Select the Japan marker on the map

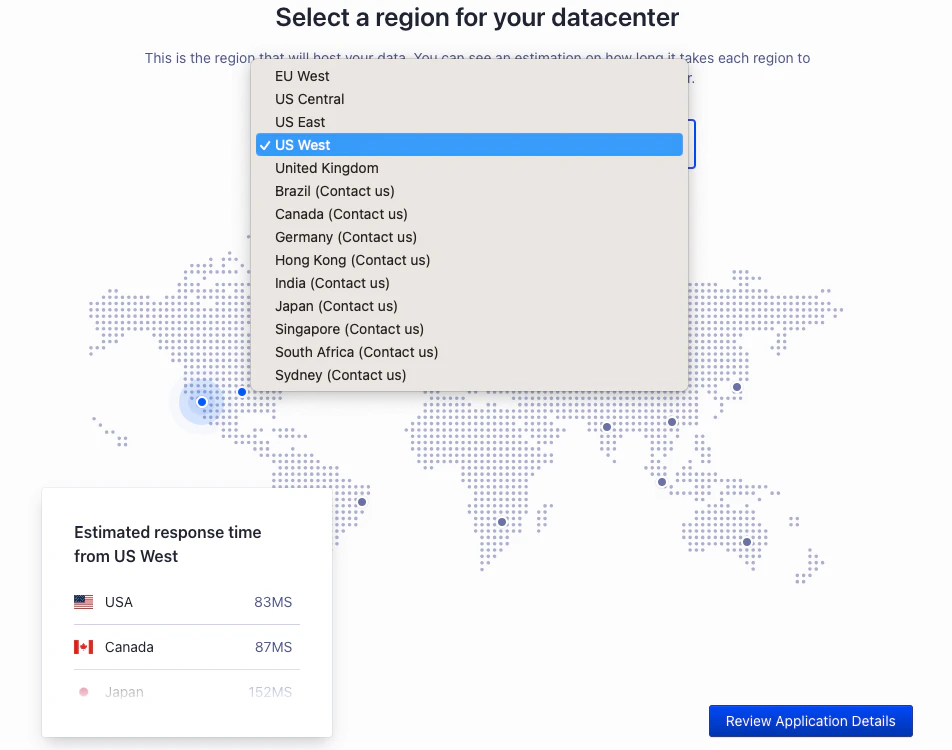pyautogui.click(x=737, y=387)
